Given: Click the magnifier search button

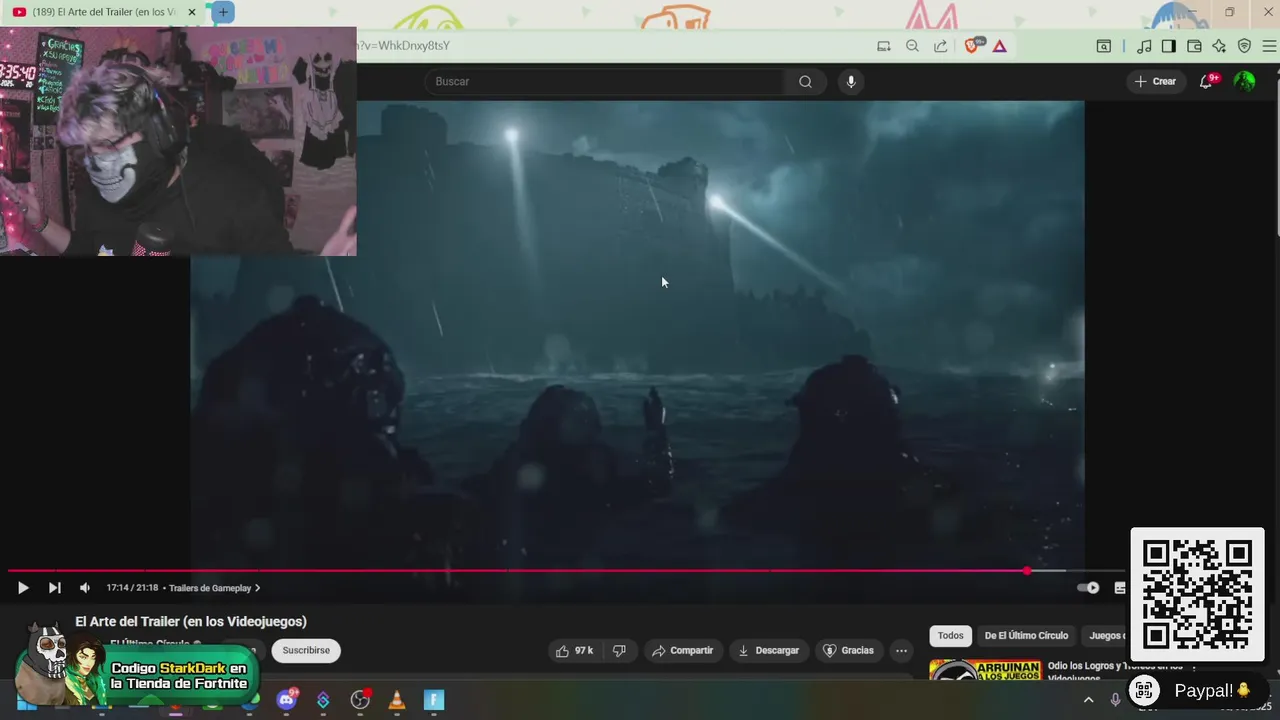Looking at the screenshot, I should point(806,81).
